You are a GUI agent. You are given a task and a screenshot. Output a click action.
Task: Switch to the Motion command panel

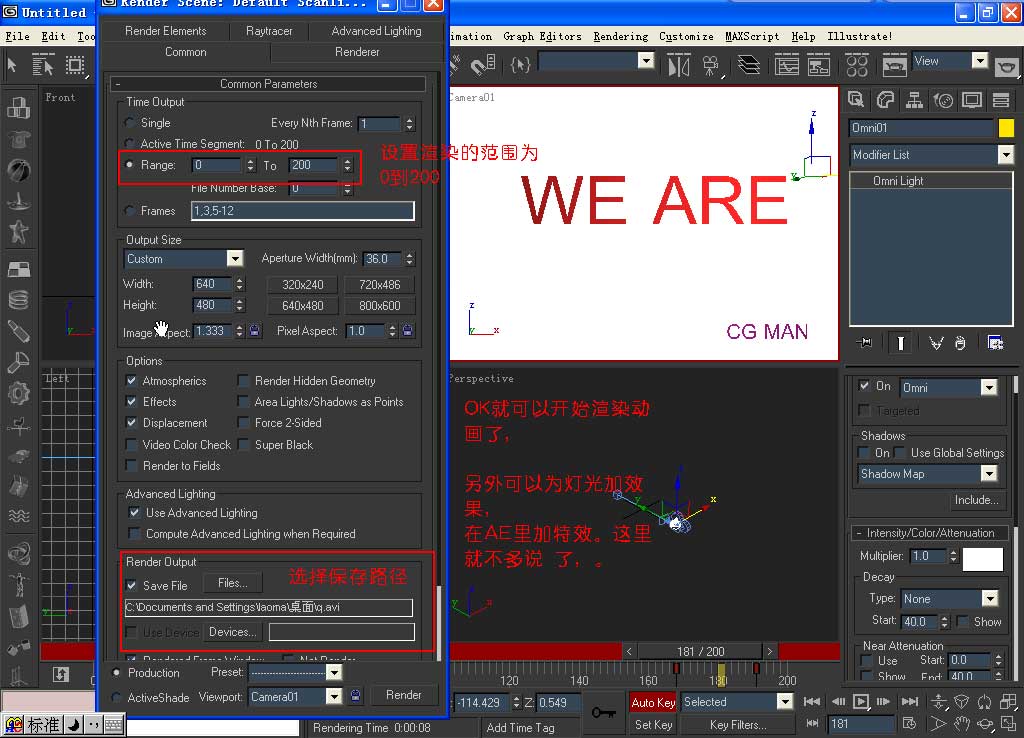point(943,100)
